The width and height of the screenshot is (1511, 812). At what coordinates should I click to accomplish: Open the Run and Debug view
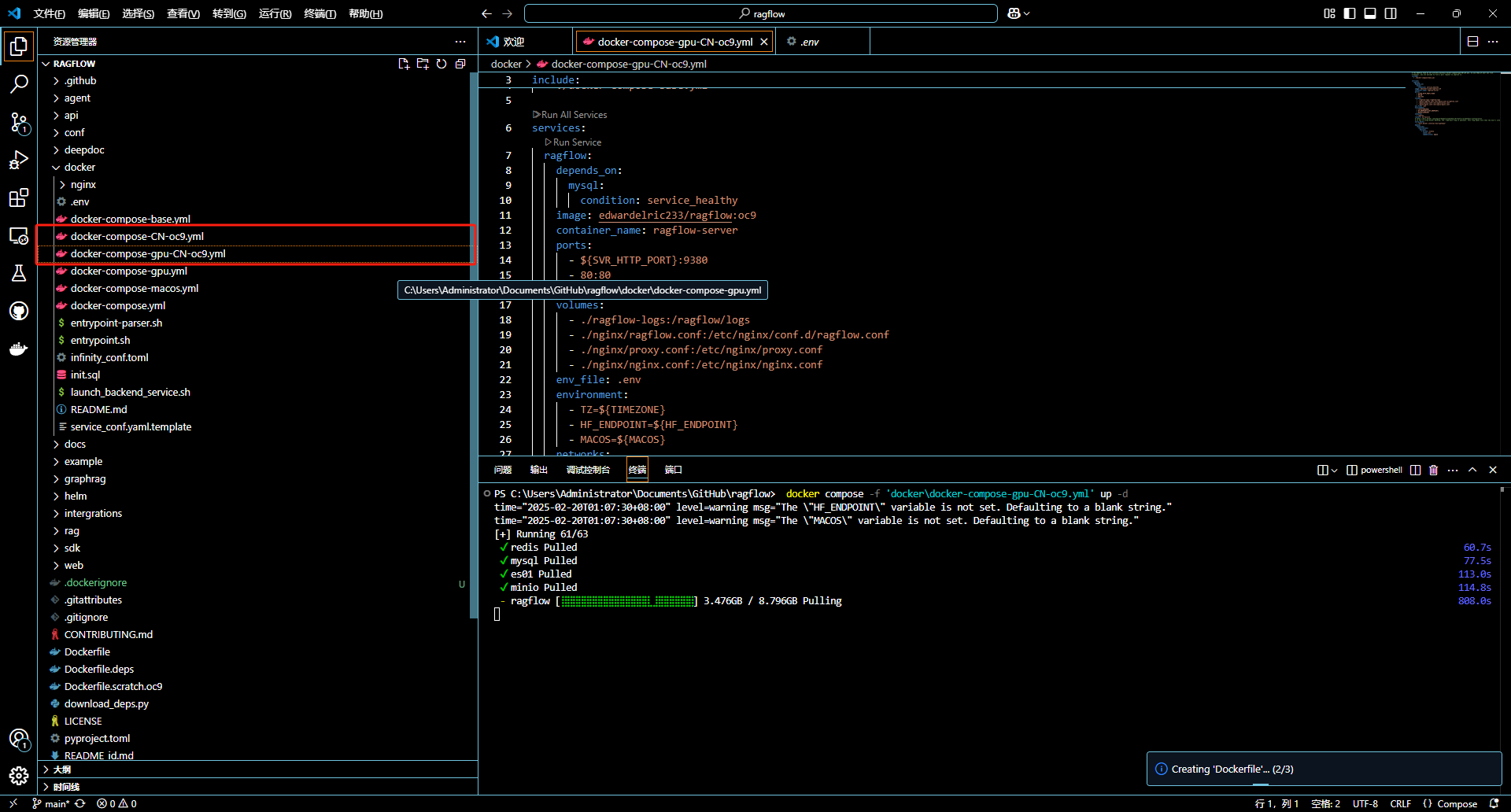(19, 160)
